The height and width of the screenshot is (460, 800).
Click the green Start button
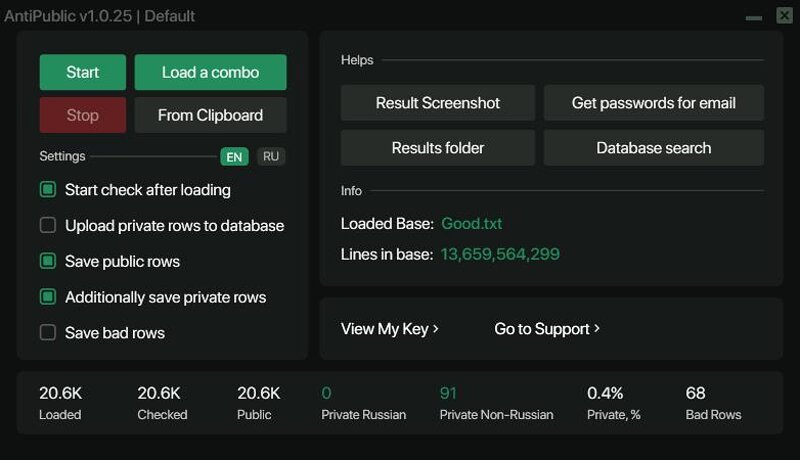pos(83,72)
